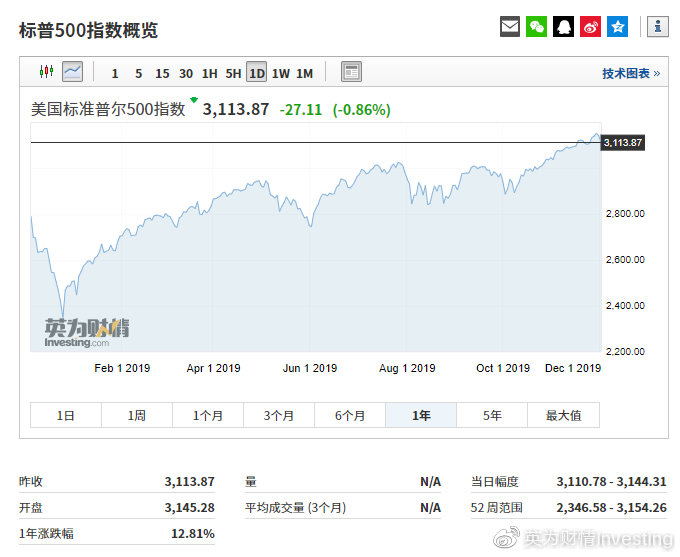Select the 1D interval

point(257,72)
